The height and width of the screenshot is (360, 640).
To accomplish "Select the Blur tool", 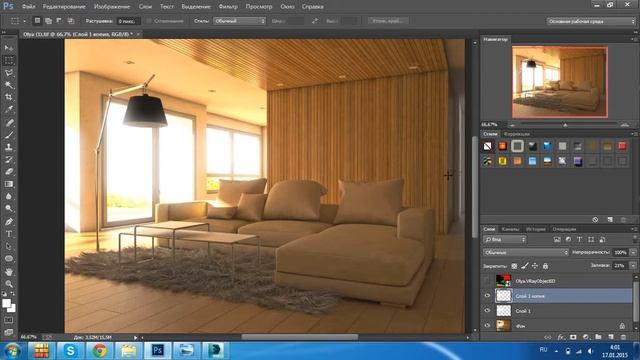I will (x=9, y=196).
